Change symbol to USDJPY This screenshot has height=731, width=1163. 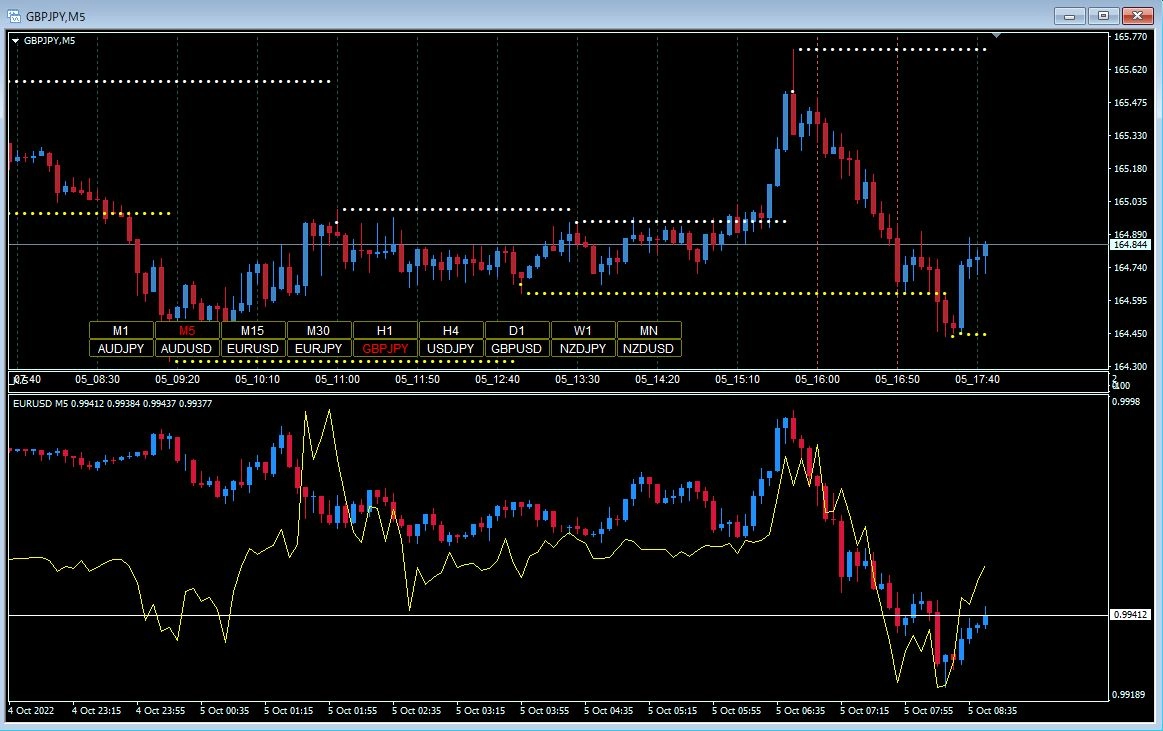point(451,349)
